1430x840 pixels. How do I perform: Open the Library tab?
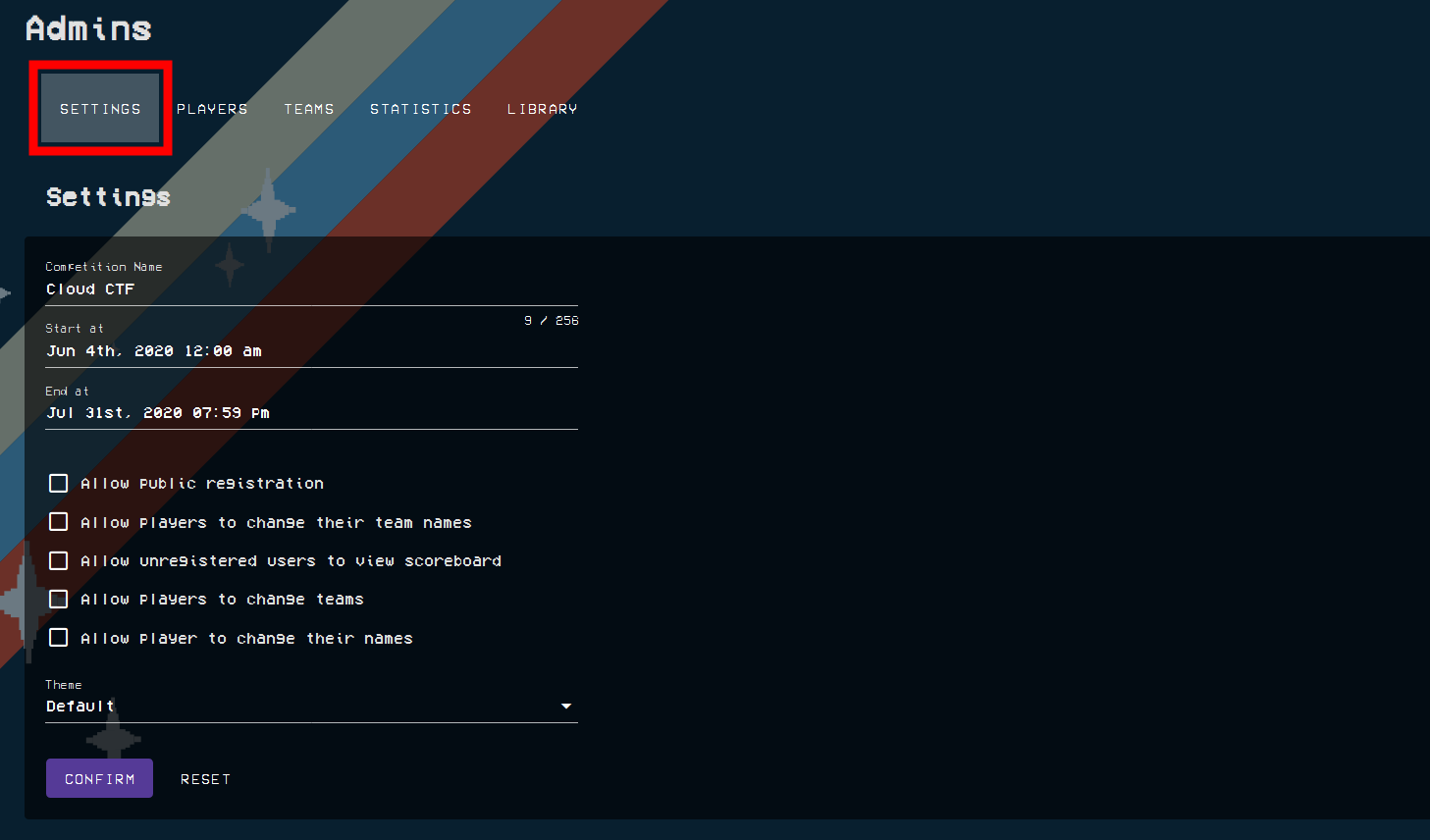click(541, 109)
